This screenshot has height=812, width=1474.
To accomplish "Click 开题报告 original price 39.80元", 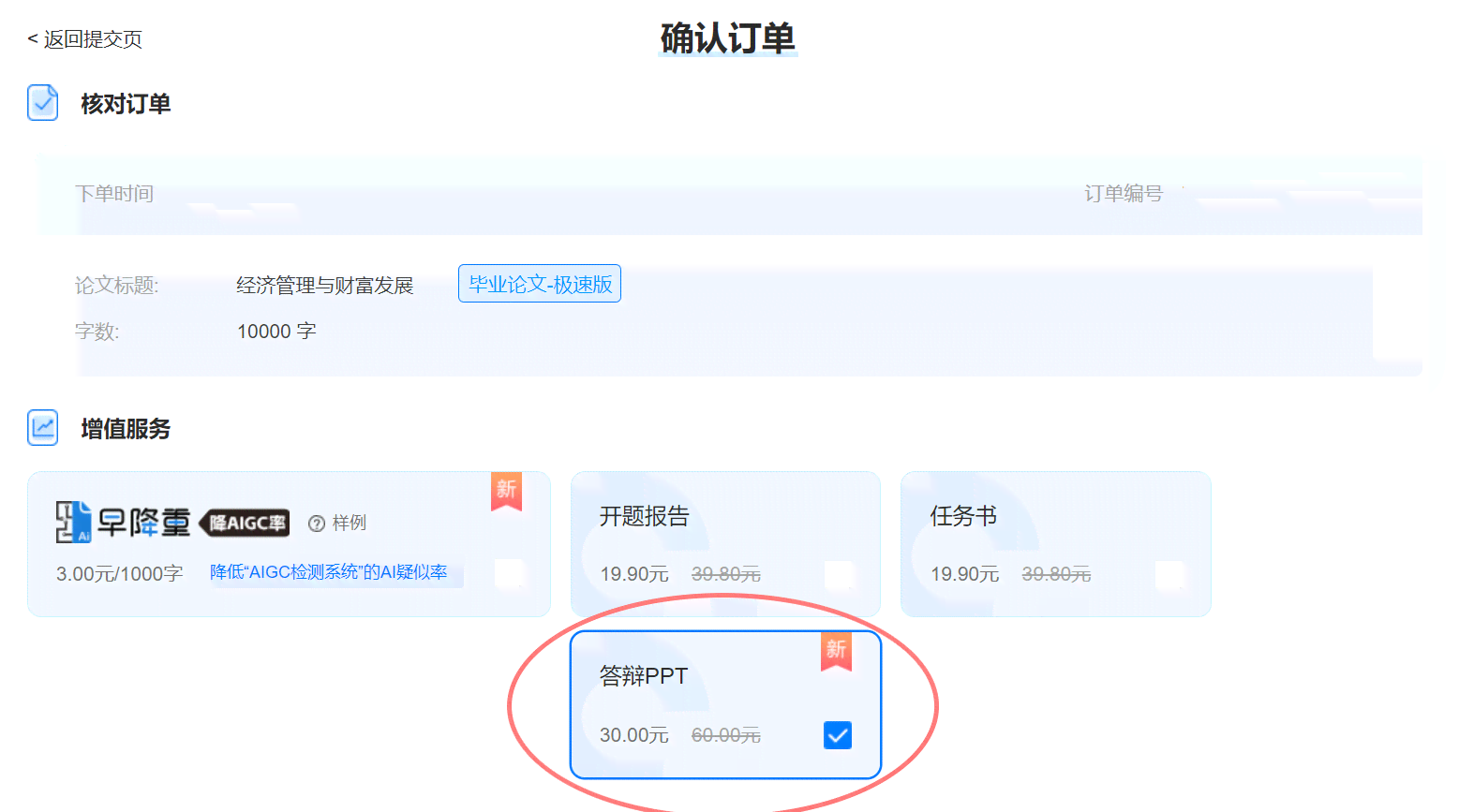I will pyautogui.click(x=726, y=574).
